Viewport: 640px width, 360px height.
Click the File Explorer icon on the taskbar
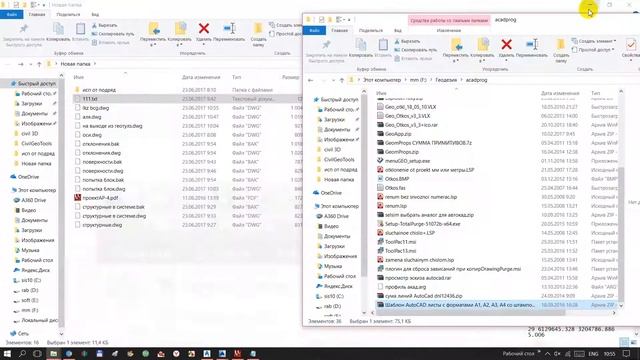[x=53, y=353]
